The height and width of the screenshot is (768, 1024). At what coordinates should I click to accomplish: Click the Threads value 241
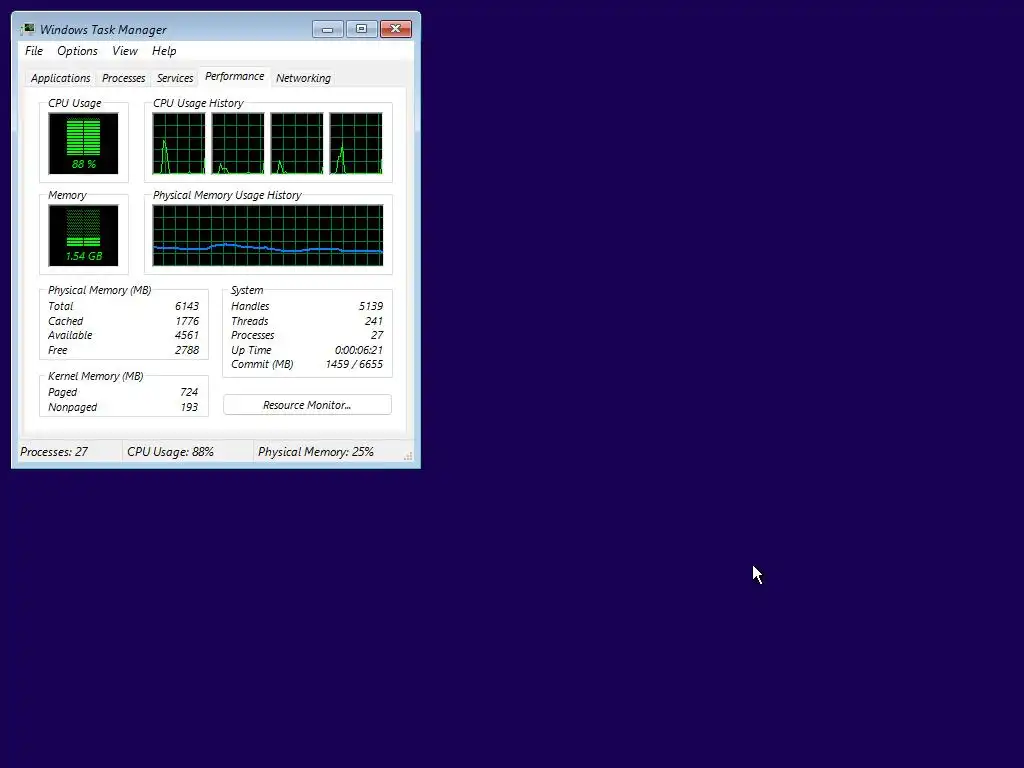pyautogui.click(x=374, y=321)
